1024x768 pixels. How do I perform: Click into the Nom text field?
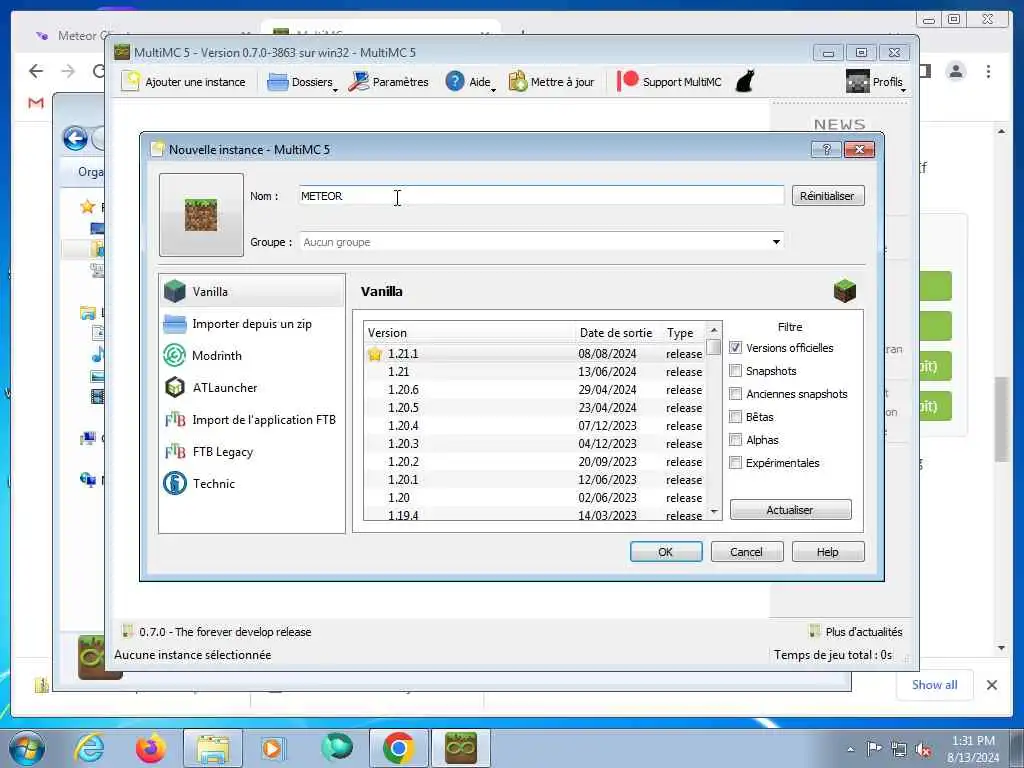(541, 196)
